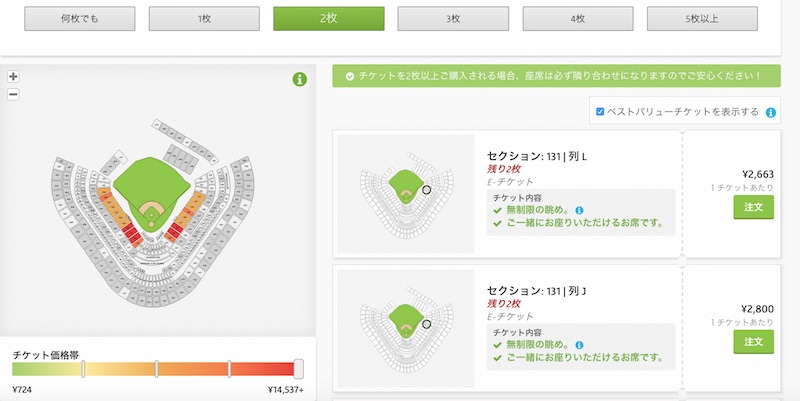The width and height of the screenshot is (800, 401).
Task: Order the ¥2,800 section 131 row J ticket
Action: click(x=754, y=341)
